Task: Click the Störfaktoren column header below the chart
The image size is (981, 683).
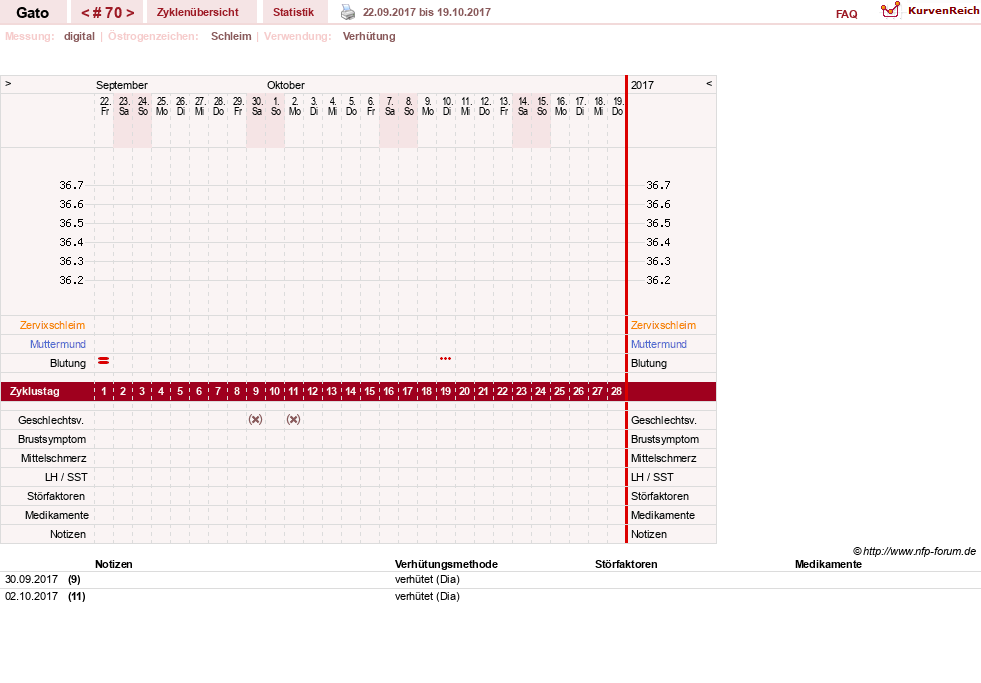Action: pos(626,564)
